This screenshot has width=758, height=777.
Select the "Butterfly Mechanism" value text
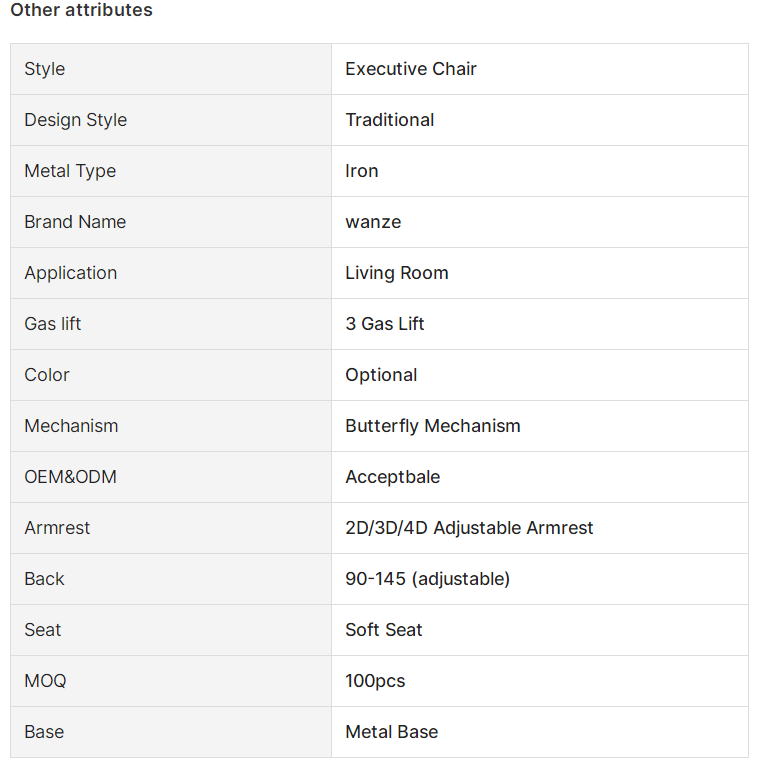point(433,426)
